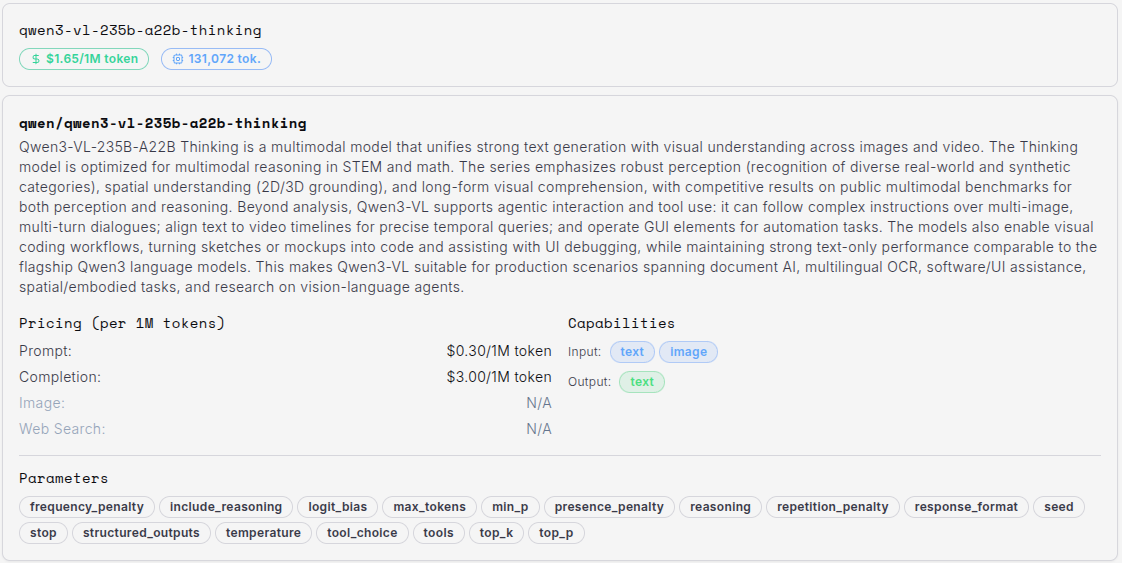Click the text input capability tag
This screenshot has width=1122, height=563.
(632, 352)
